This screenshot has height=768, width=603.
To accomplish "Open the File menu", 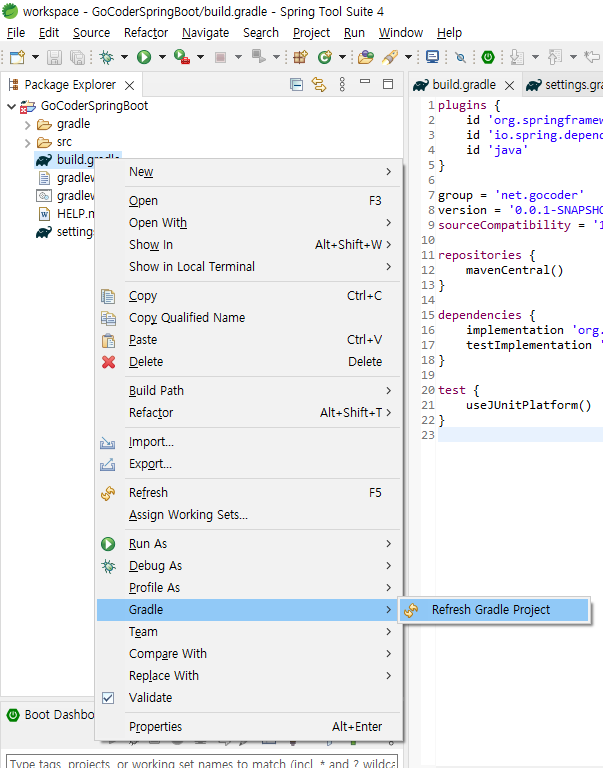I will 16,33.
